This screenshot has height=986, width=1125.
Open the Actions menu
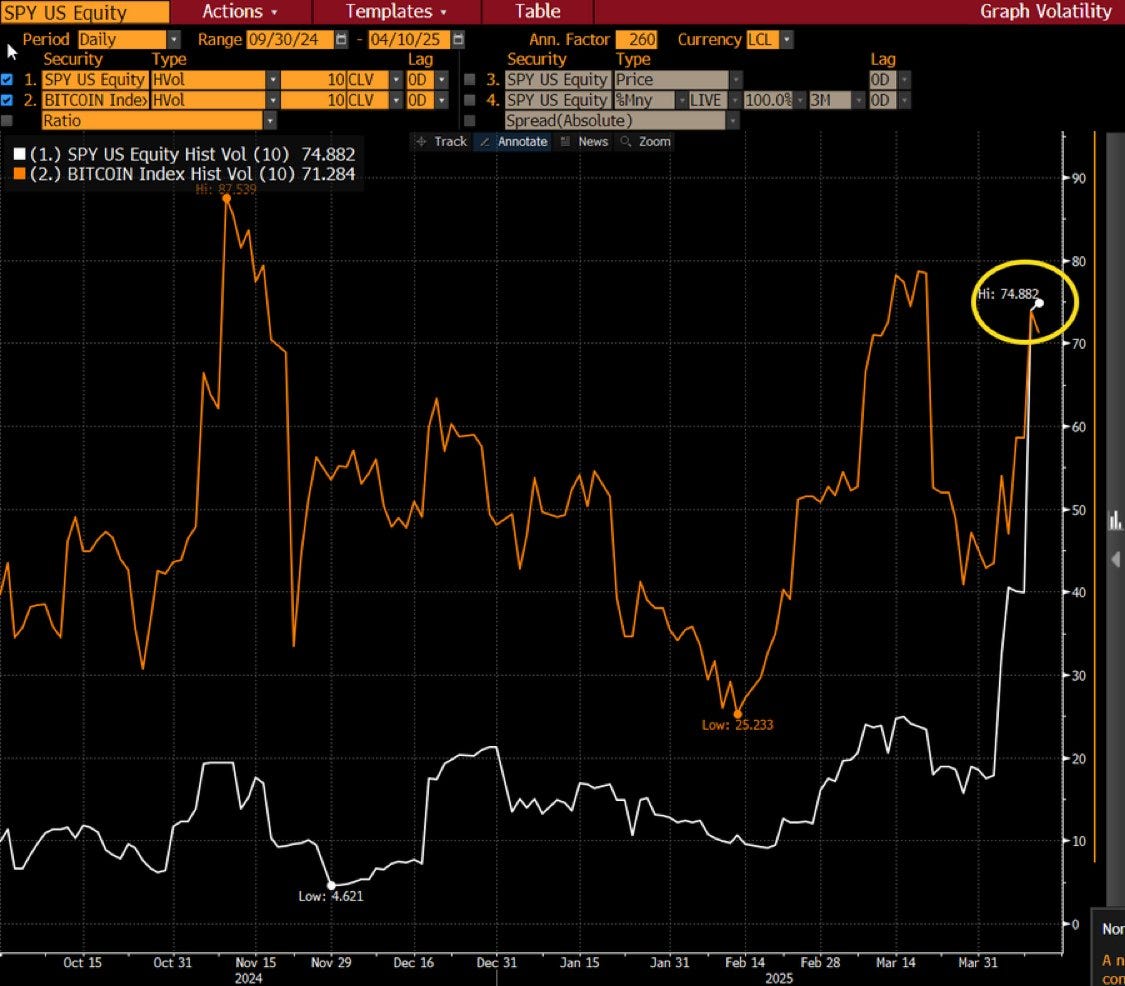(x=240, y=11)
